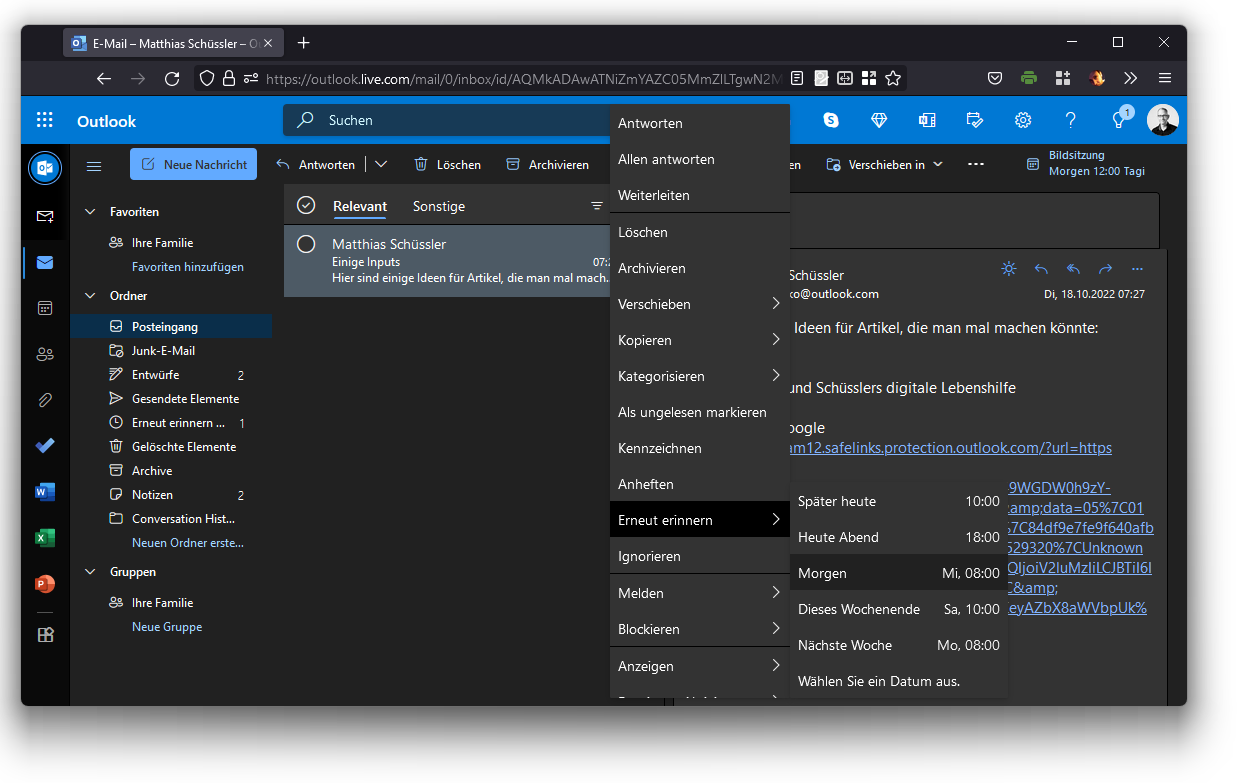
Task: Launch Word from the left sidebar
Action: click(45, 492)
